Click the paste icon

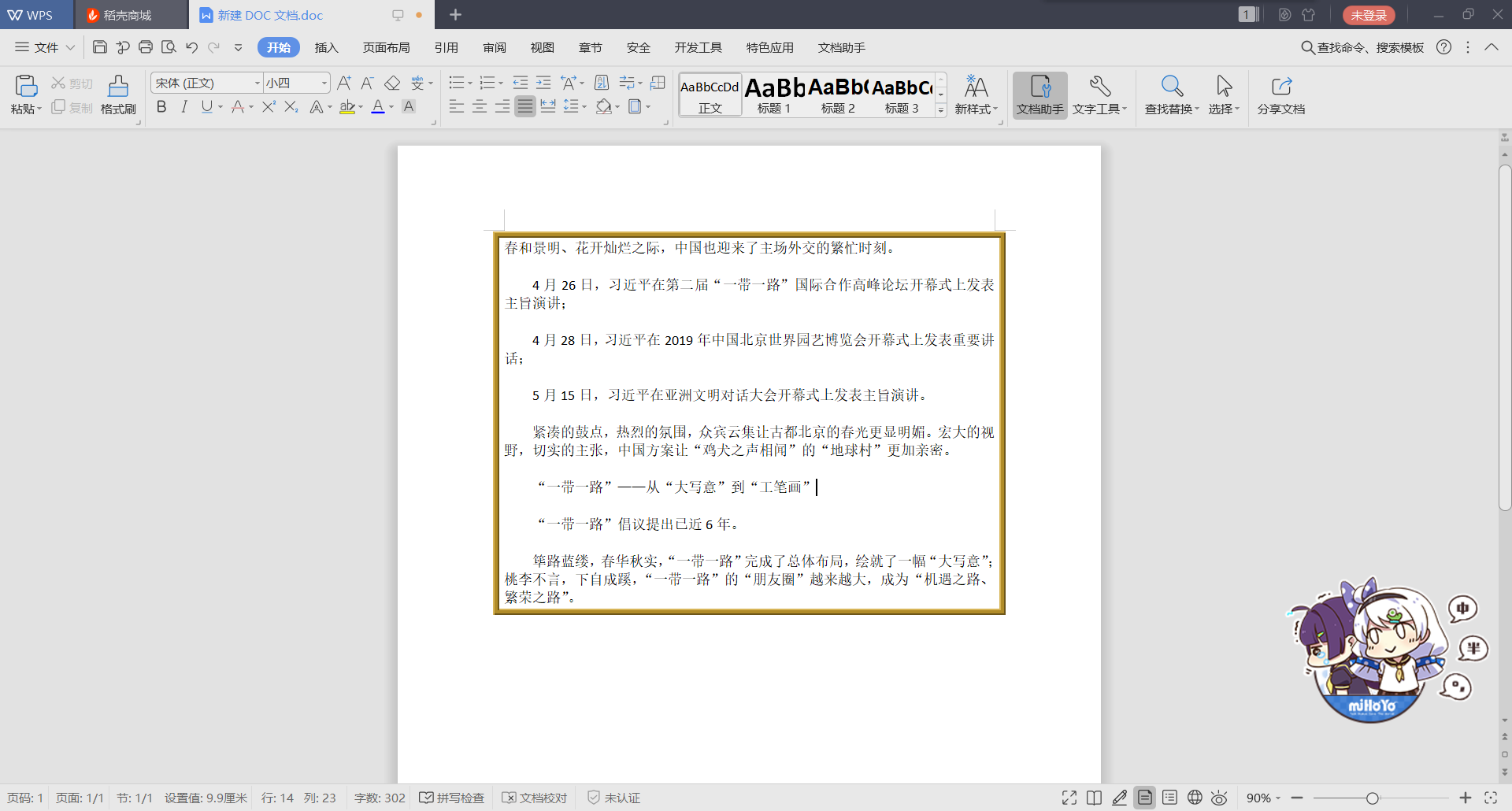tap(26, 86)
